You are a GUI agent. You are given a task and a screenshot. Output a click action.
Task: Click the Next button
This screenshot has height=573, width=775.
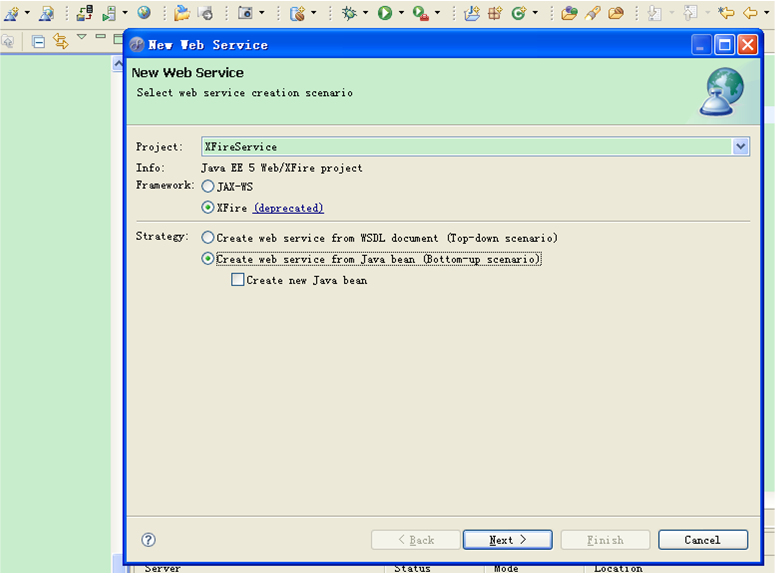[x=508, y=540]
